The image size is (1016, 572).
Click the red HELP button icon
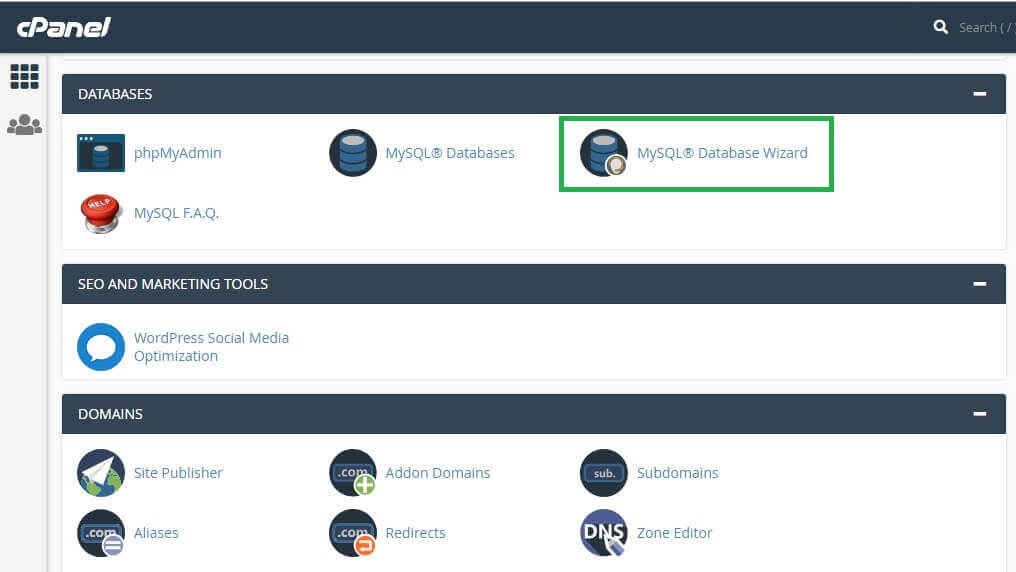tap(101, 213)
